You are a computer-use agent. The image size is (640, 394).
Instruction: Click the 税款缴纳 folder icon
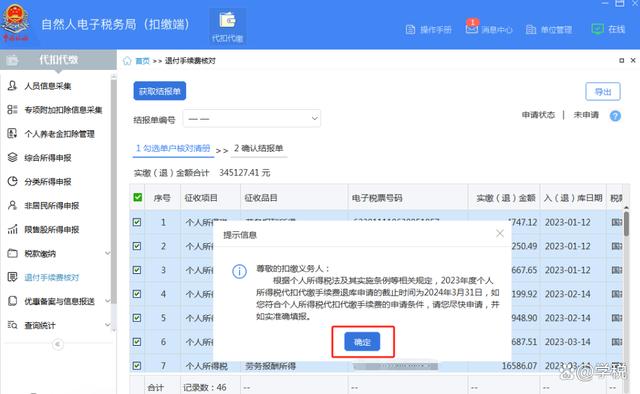click(13, 253)
